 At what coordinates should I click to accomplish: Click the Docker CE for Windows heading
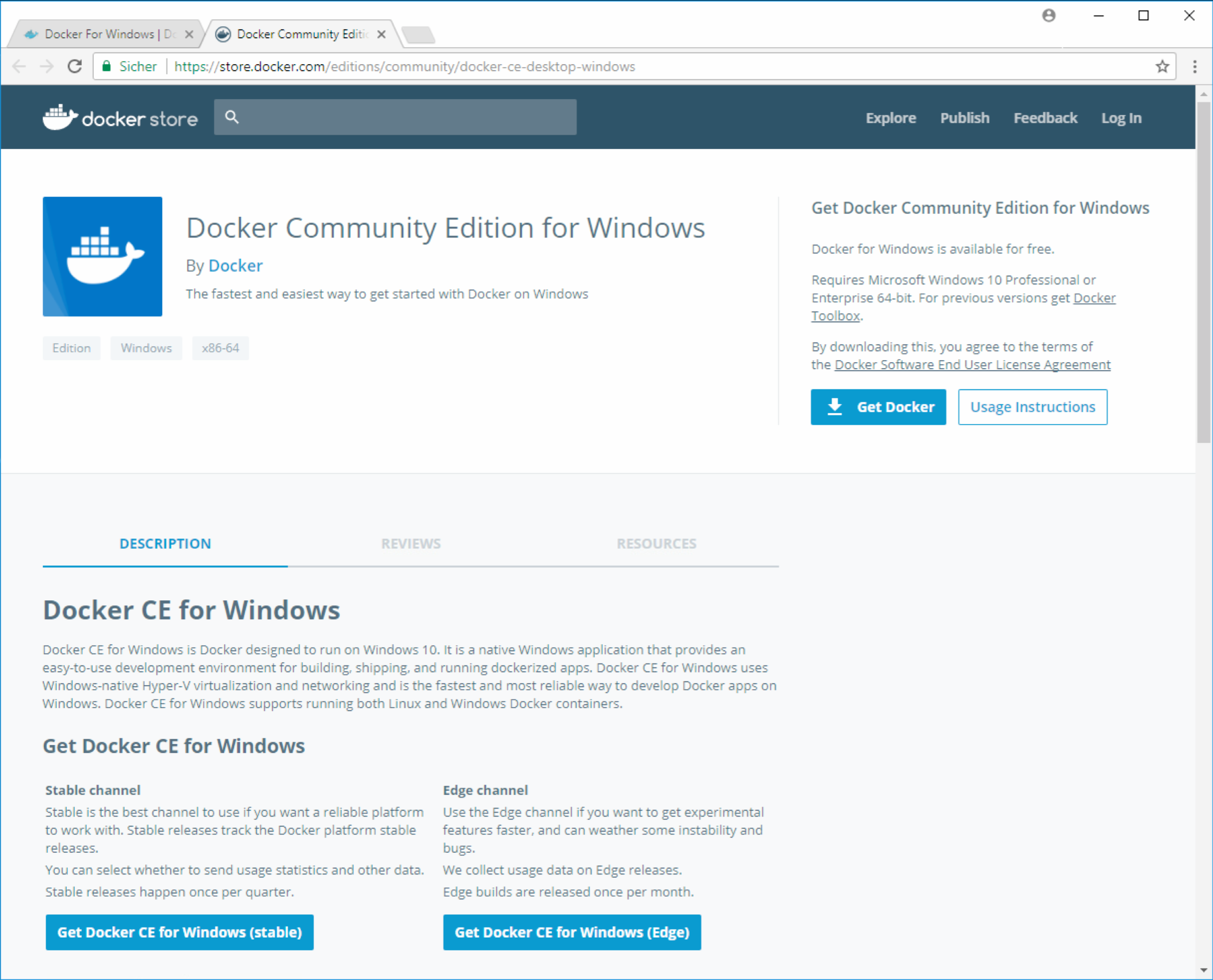click(191, 610)
